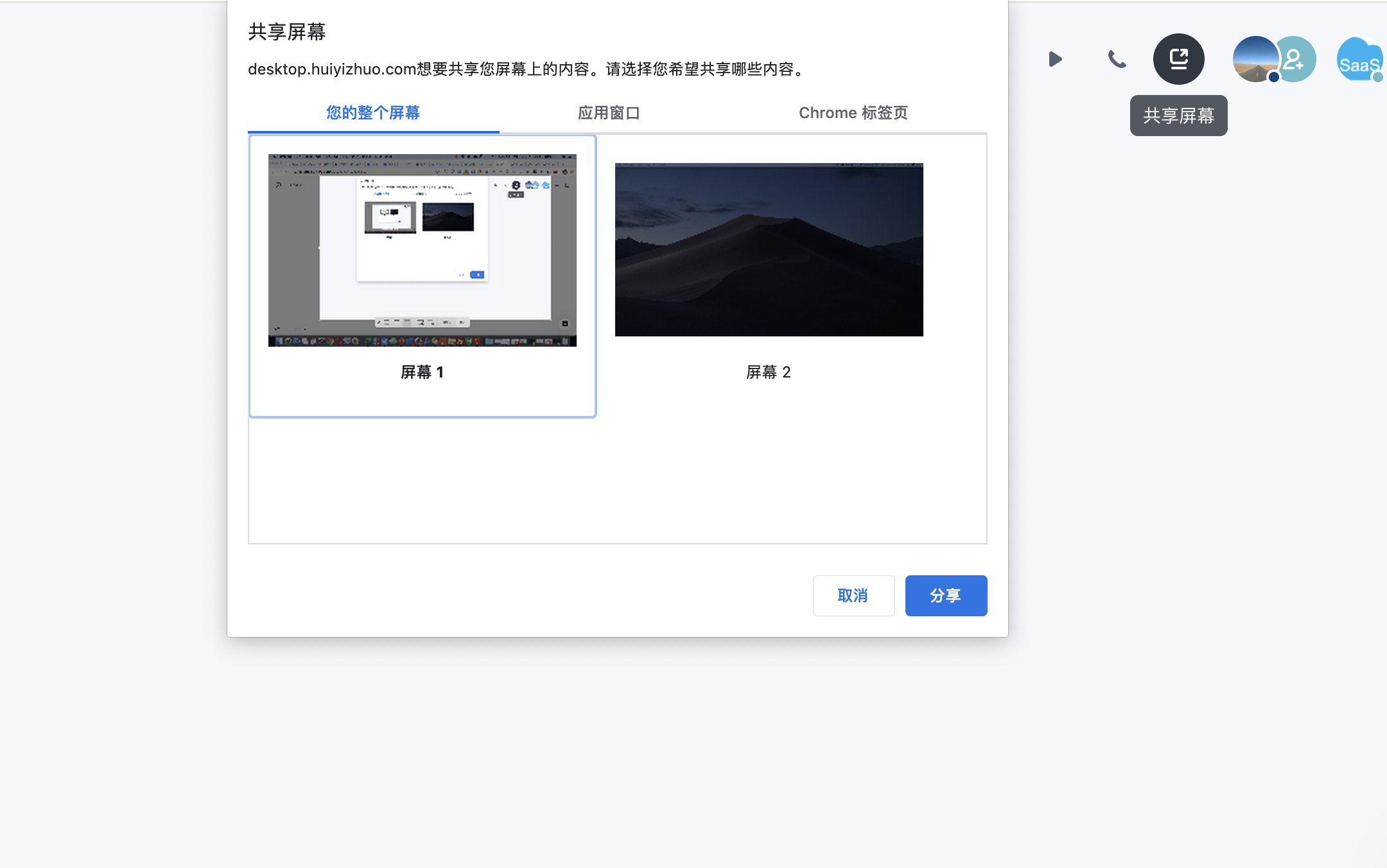Click the dark blue status dot on road avatar
The image size is (1387, 868).
(x=1274, y=77)
